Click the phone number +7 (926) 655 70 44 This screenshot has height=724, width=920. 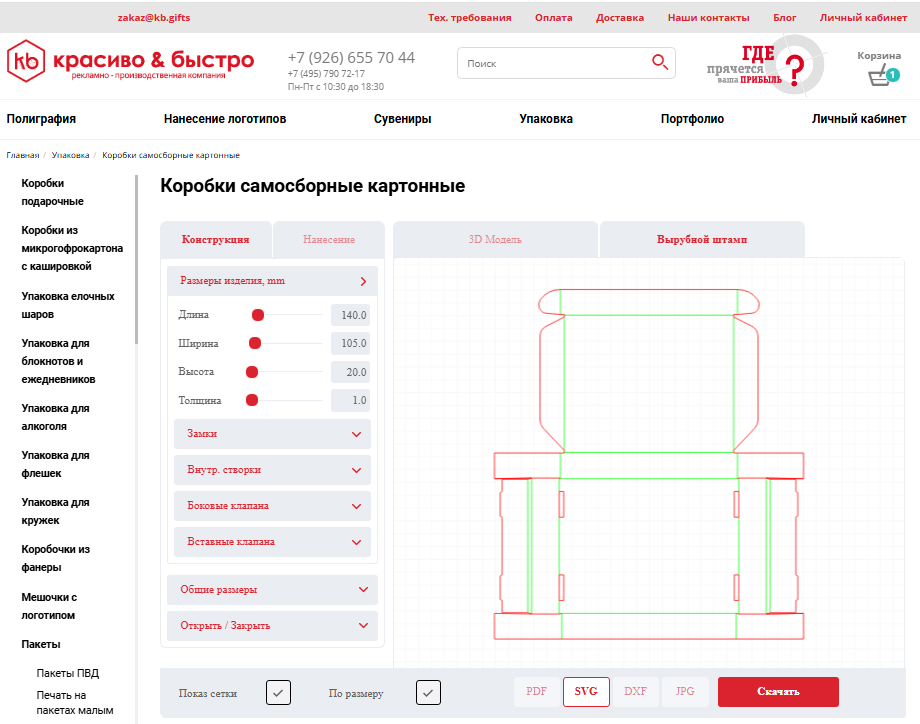point(351,57)
